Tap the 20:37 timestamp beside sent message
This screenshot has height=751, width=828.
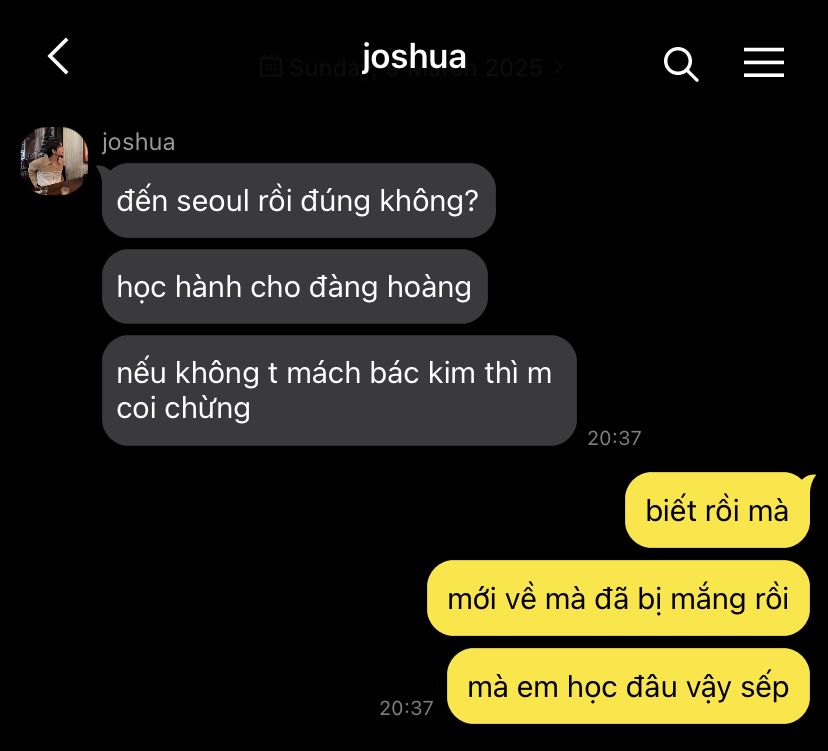(x=406, y=708)
